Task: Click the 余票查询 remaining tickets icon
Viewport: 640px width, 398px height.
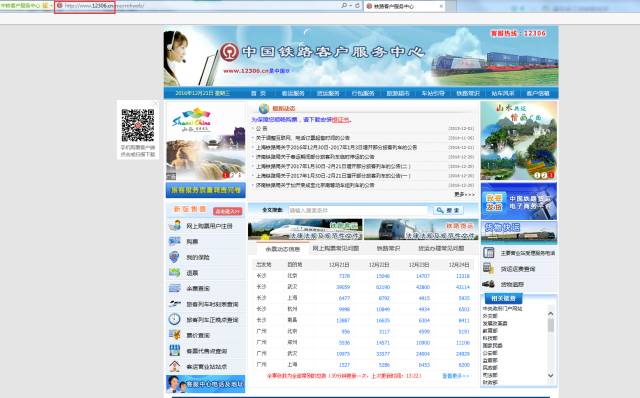Action: [175, 288]
